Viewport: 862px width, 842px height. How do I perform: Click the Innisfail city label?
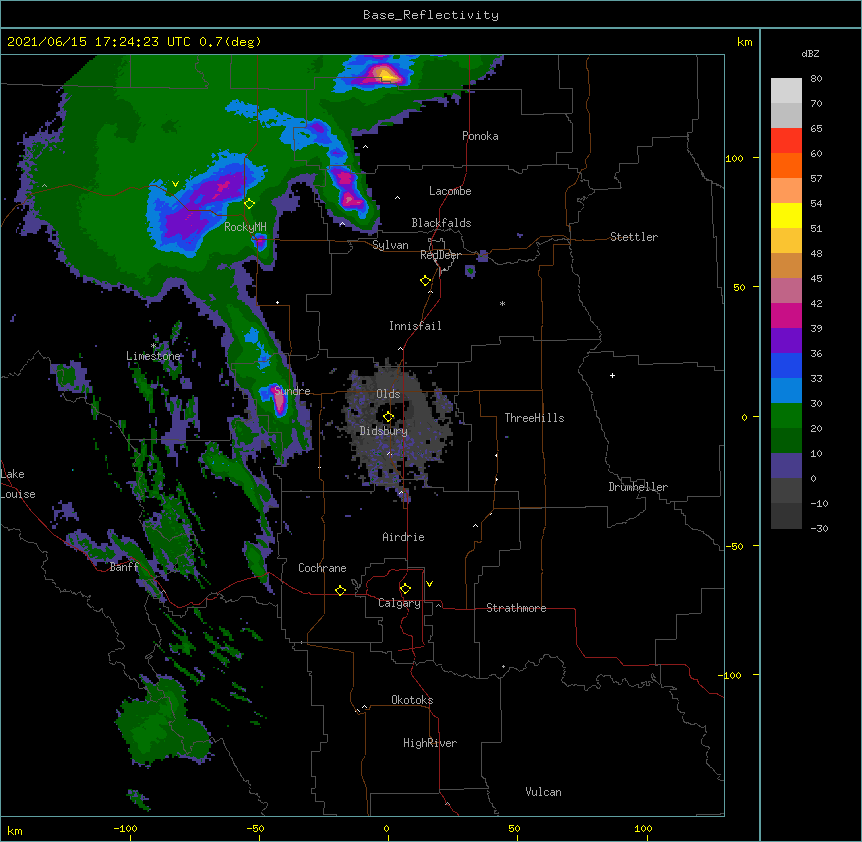coord(415,326)
